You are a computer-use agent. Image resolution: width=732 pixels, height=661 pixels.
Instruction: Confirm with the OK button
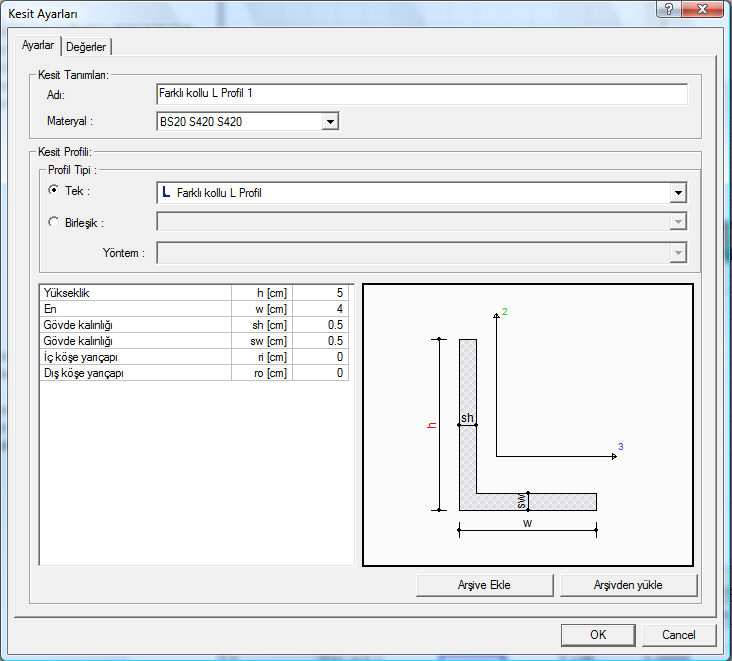point(598,635)
